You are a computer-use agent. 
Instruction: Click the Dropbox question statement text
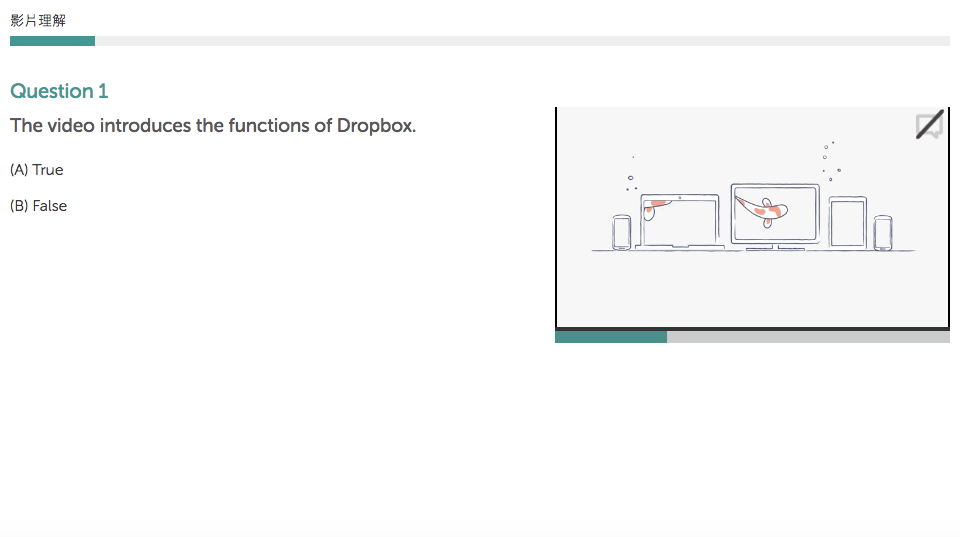212,126
